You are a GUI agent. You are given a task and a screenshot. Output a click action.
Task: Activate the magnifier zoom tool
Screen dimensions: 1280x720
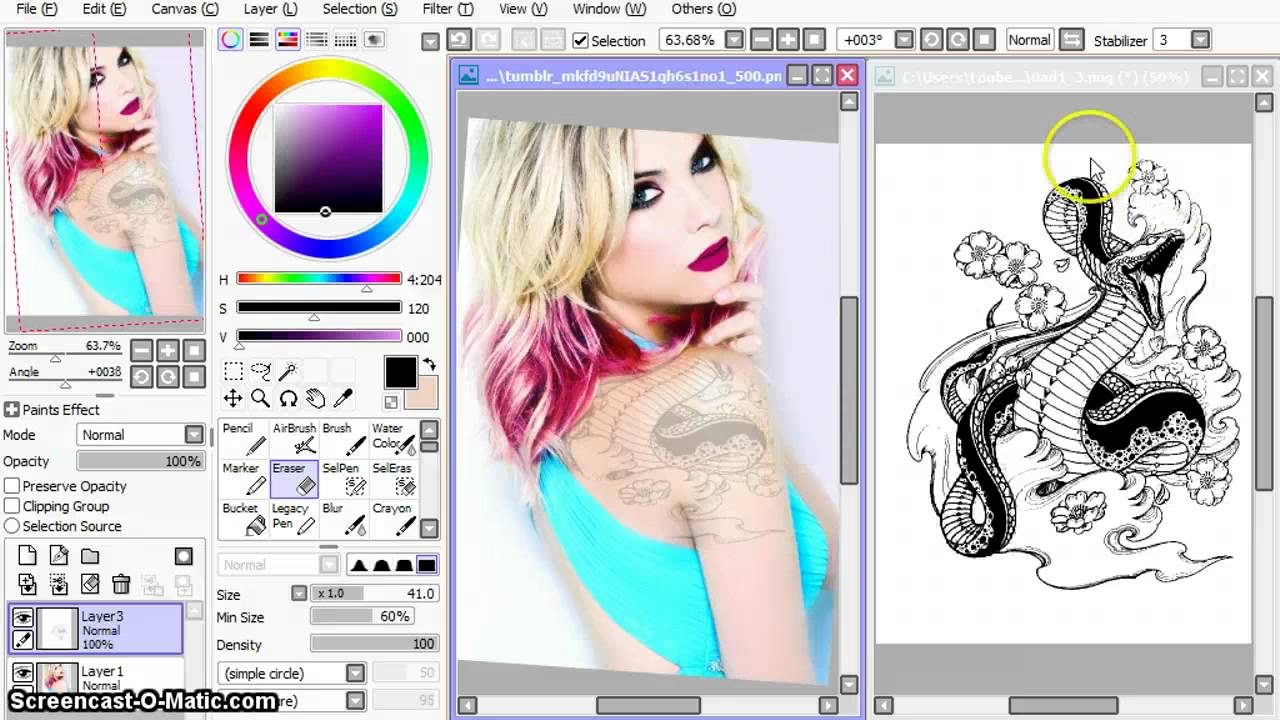[x=260, y=399]
